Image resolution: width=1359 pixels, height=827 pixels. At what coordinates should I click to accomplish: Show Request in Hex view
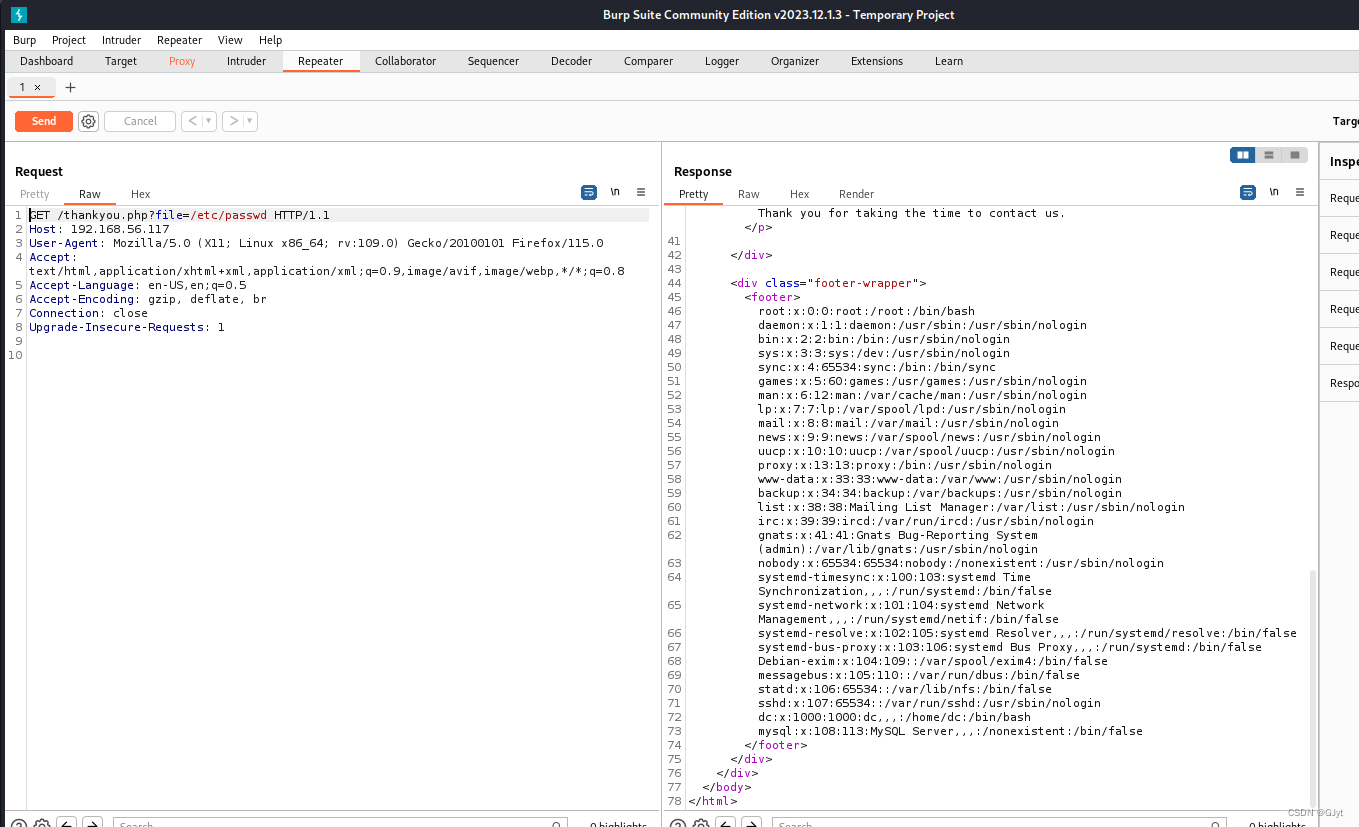click(x=141, y=194)
